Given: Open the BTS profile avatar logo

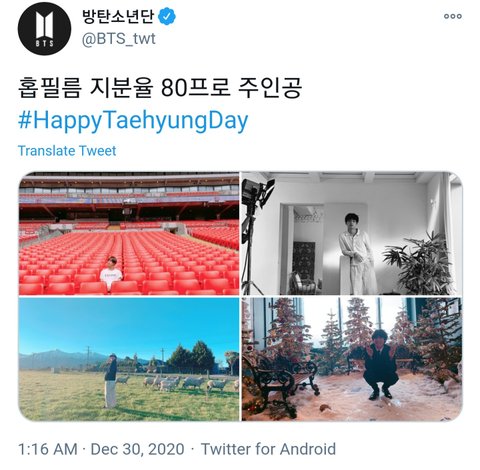Looking at the screenshot, I should [44, 29].
